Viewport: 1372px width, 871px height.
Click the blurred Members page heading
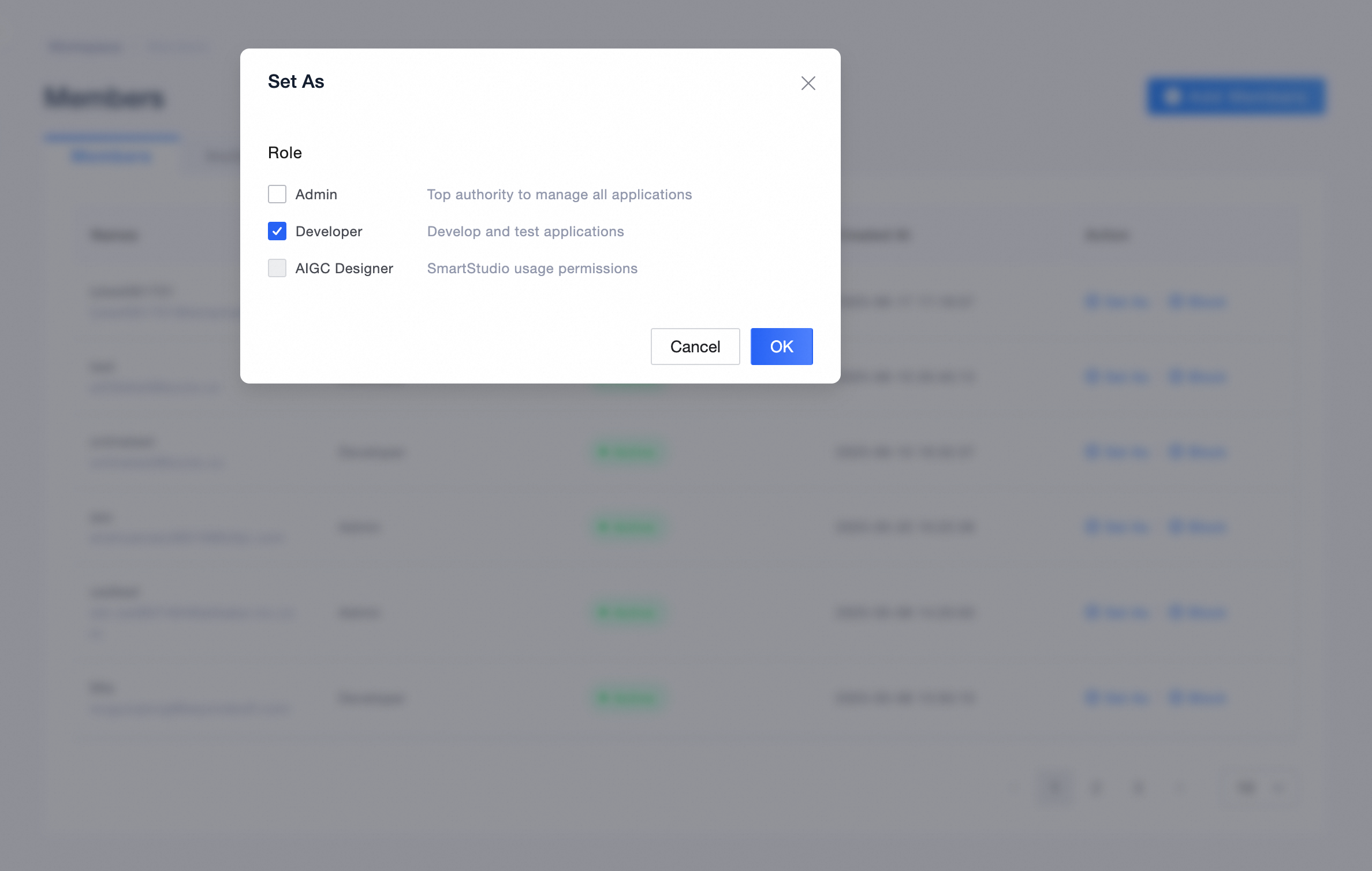pos(105,97)
